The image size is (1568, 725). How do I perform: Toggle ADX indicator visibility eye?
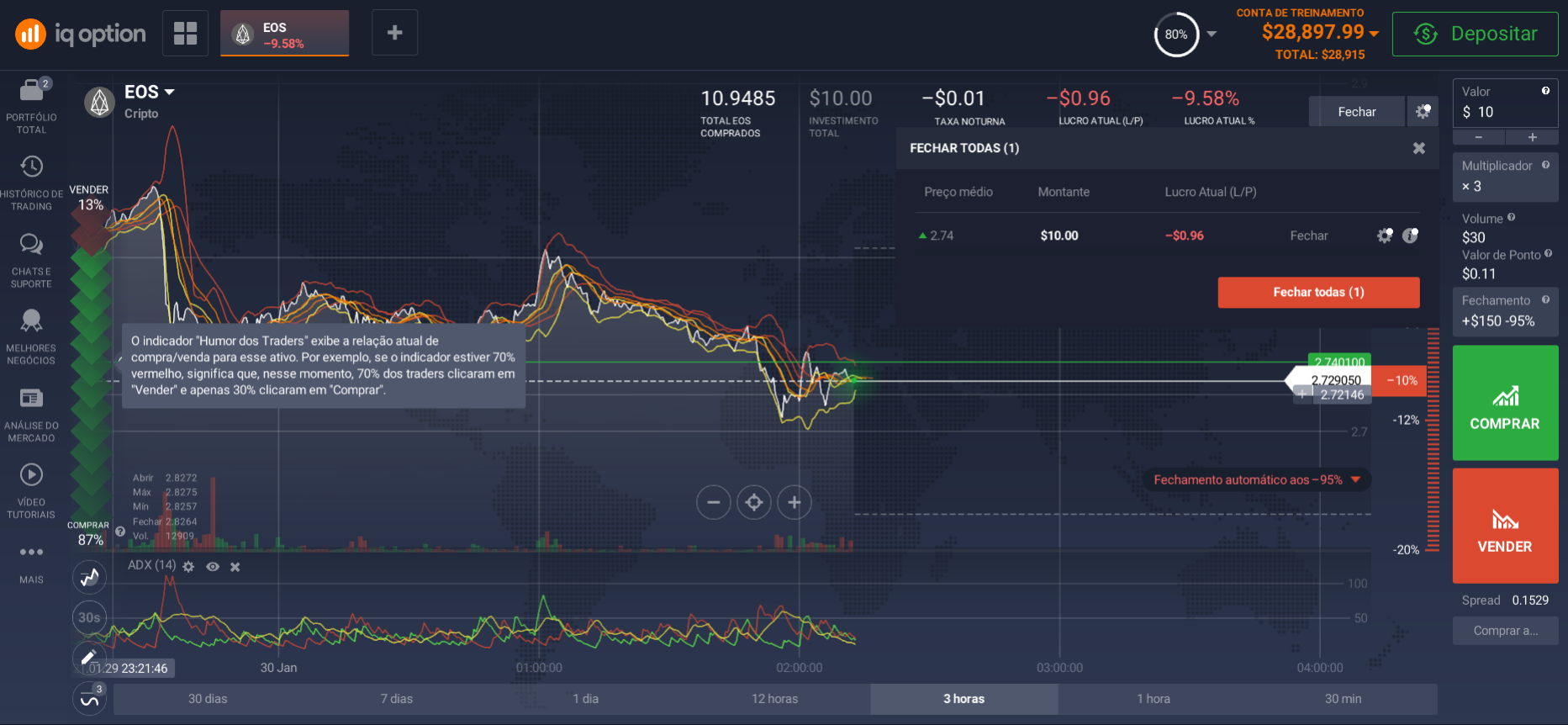(213, 567)
